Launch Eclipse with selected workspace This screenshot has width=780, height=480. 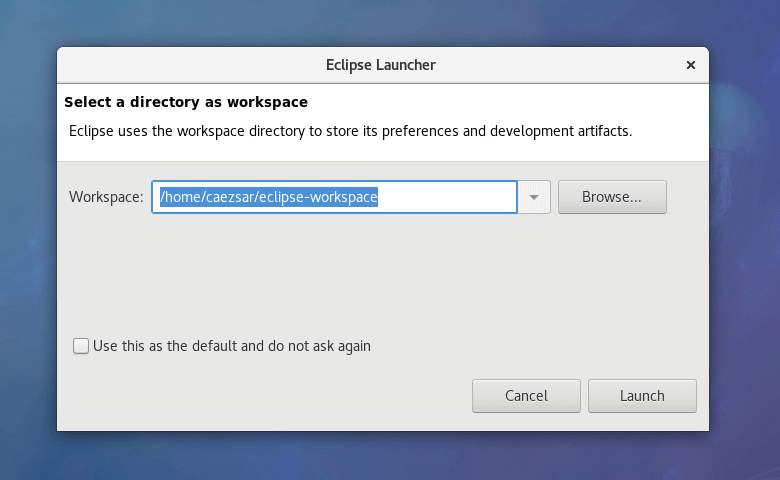[x=642, y=396]
